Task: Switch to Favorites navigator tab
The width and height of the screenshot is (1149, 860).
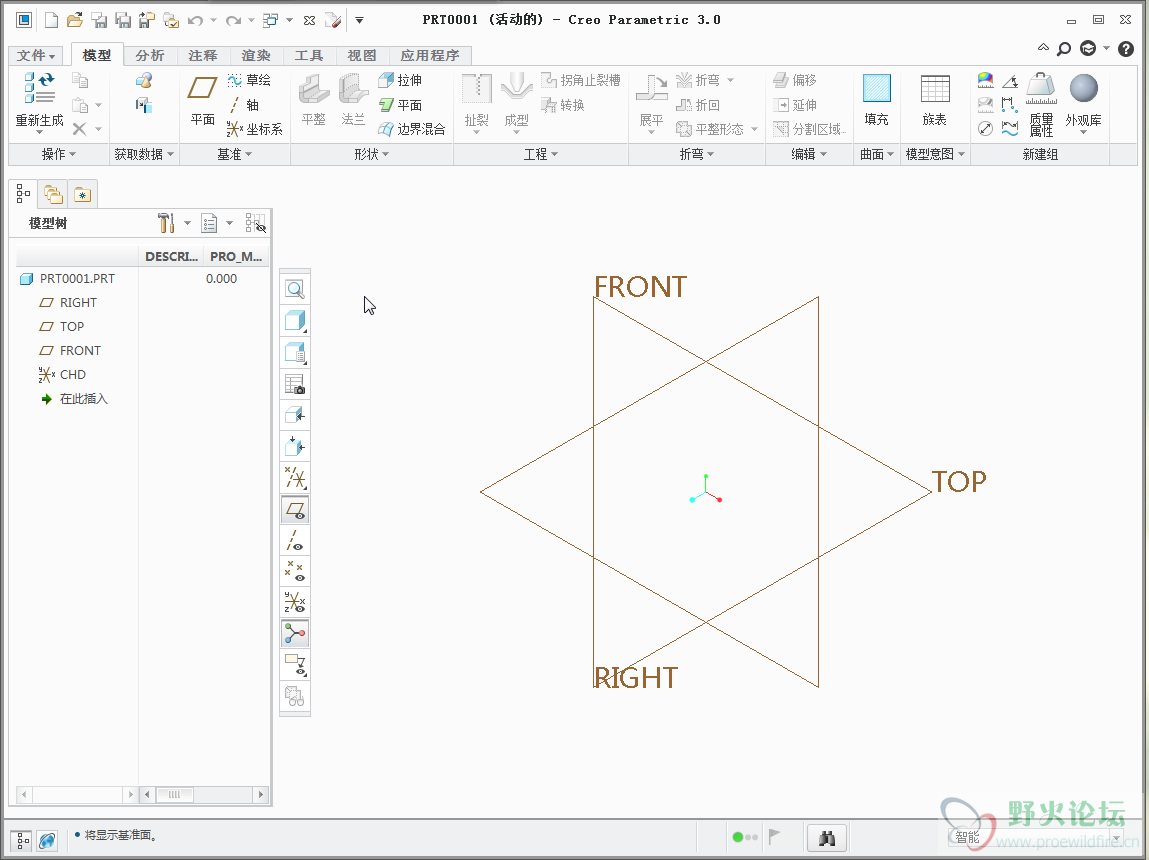Action: [82, 194]
